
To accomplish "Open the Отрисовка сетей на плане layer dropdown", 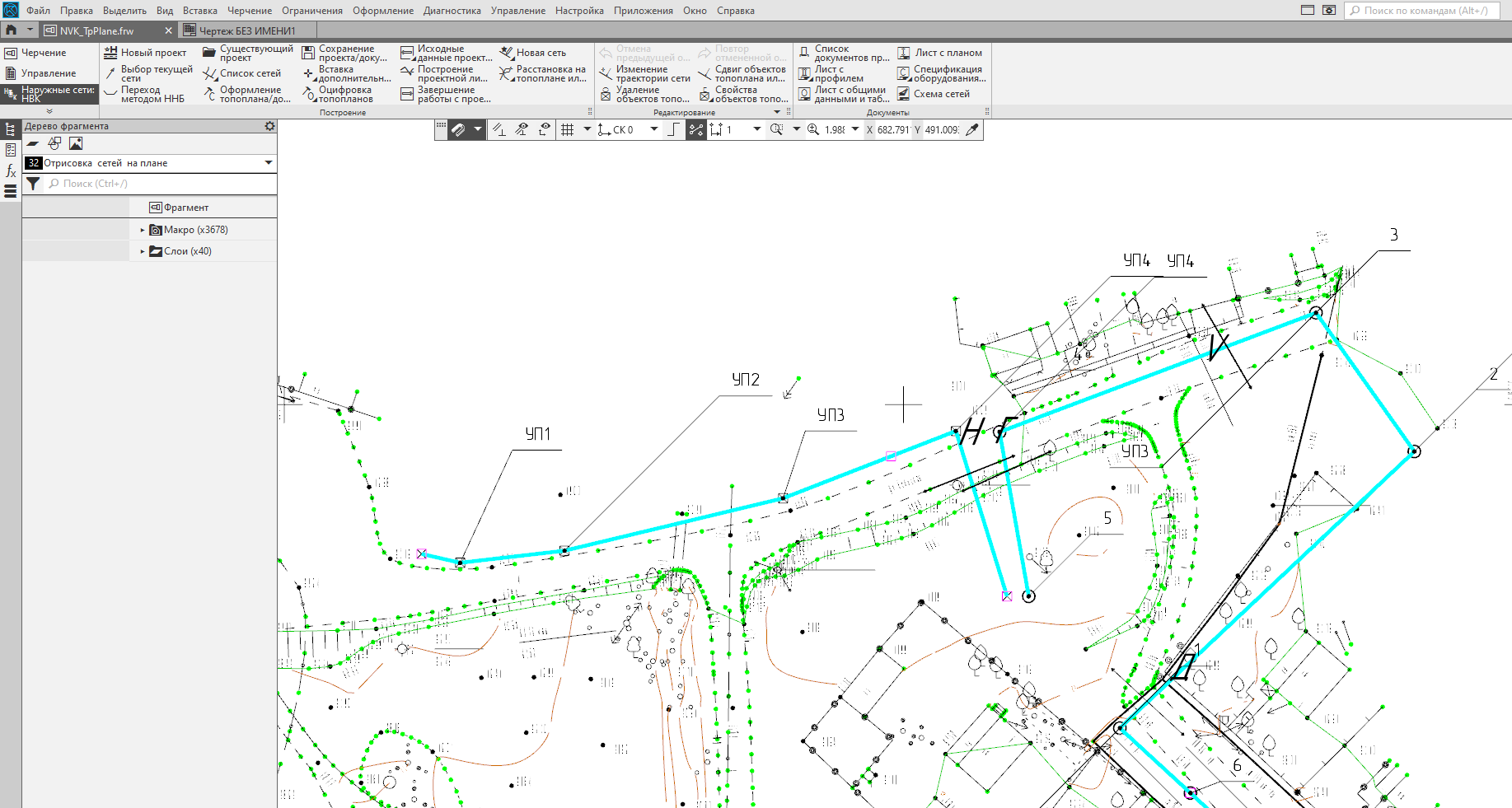I will point(268,163).
